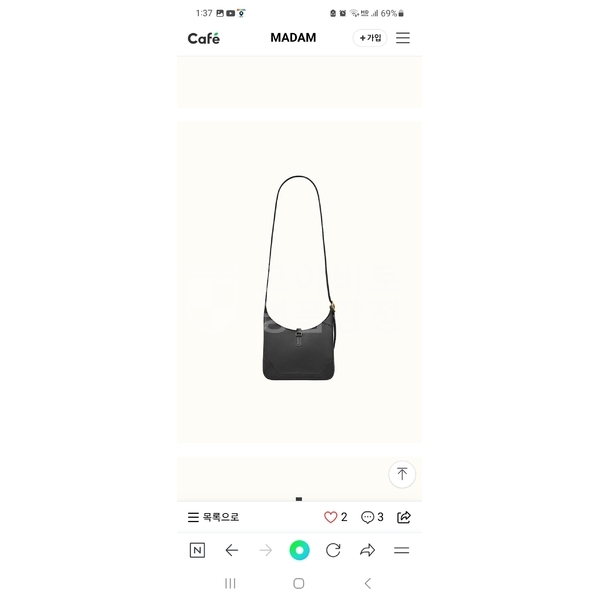The height and width of the screenshot is (600, 600).
Task: Open Naver home N icon
Action: click(x=197, y=550)
